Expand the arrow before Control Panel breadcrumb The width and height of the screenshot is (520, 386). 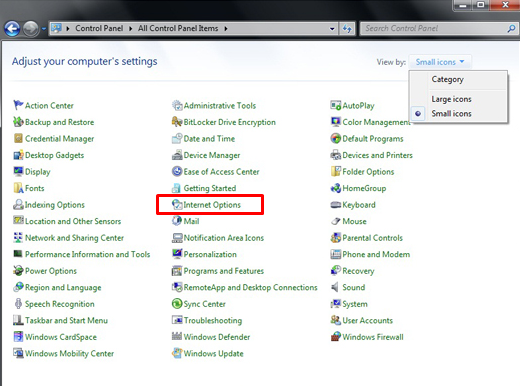point(68,29)
